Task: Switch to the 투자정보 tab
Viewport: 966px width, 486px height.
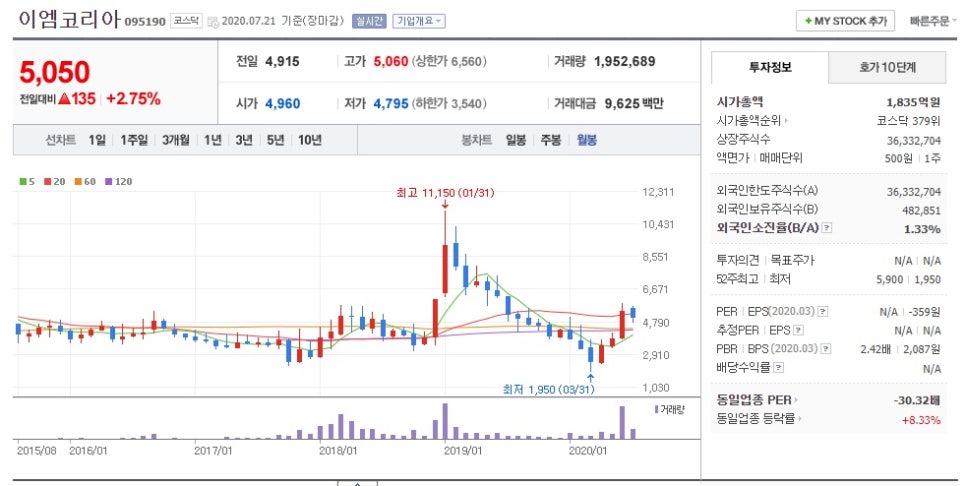Action: (x=770, y=68)
